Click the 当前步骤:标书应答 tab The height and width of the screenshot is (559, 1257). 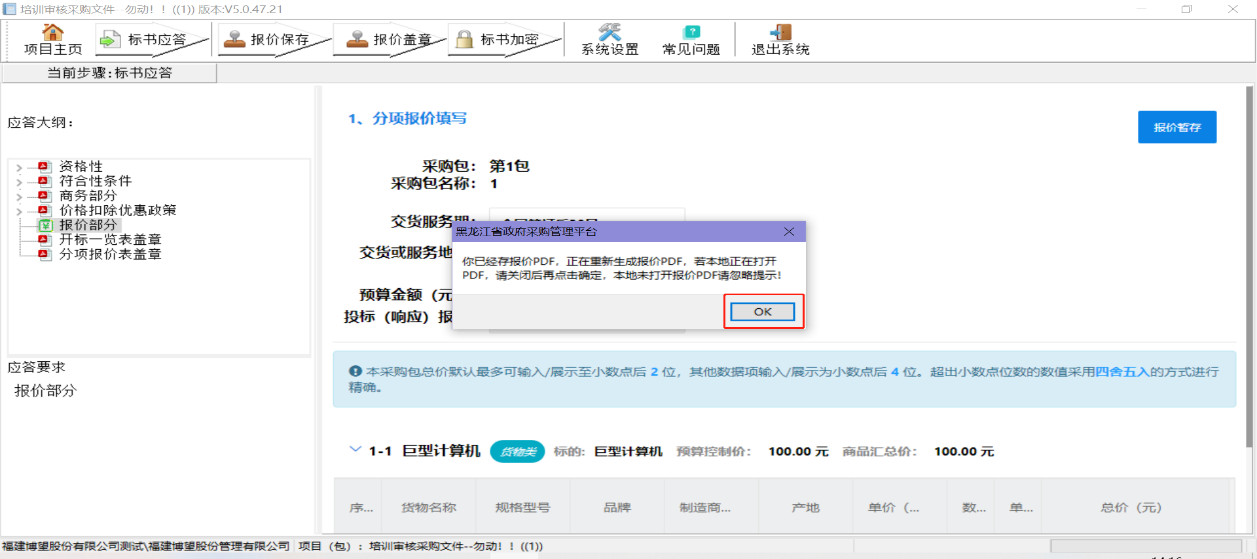coord(109,73)
